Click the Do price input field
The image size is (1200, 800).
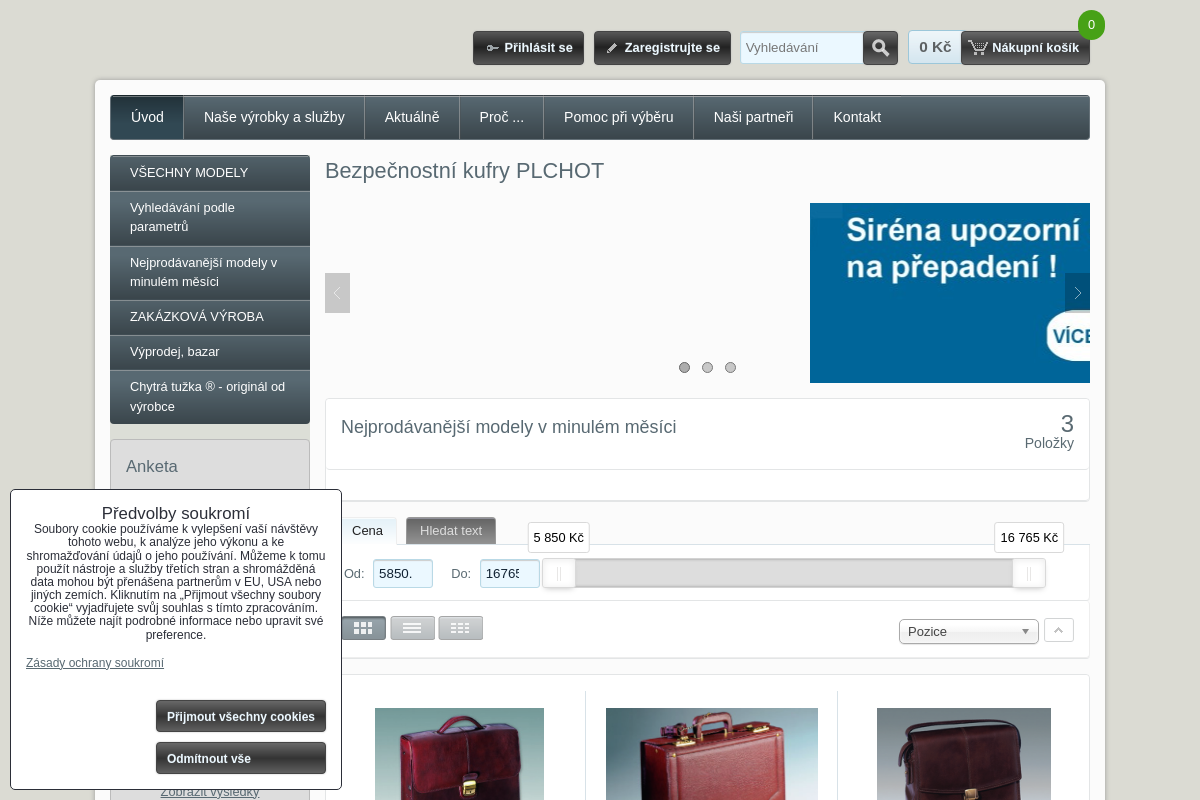510,574
